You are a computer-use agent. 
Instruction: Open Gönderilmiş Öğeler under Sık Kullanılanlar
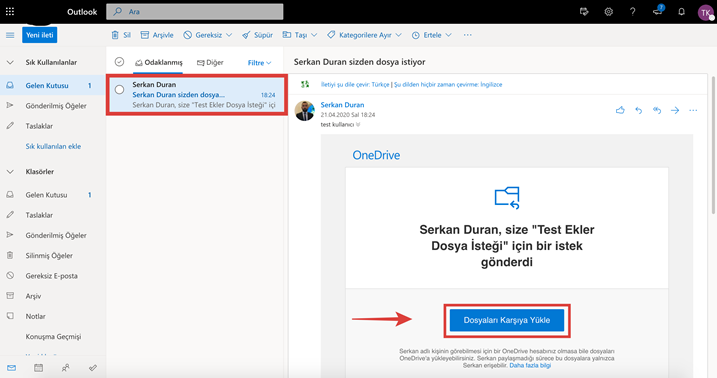53,106
